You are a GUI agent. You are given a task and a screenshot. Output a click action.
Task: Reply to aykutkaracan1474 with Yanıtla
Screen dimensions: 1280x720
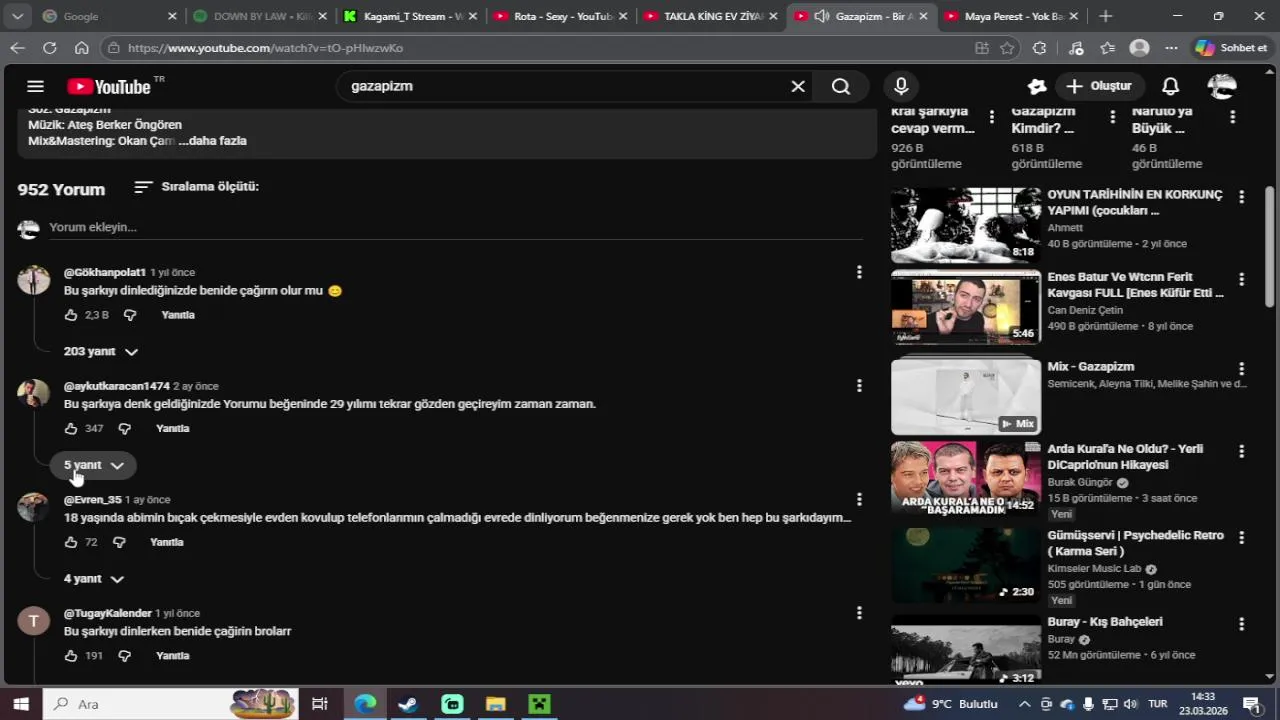173,428
